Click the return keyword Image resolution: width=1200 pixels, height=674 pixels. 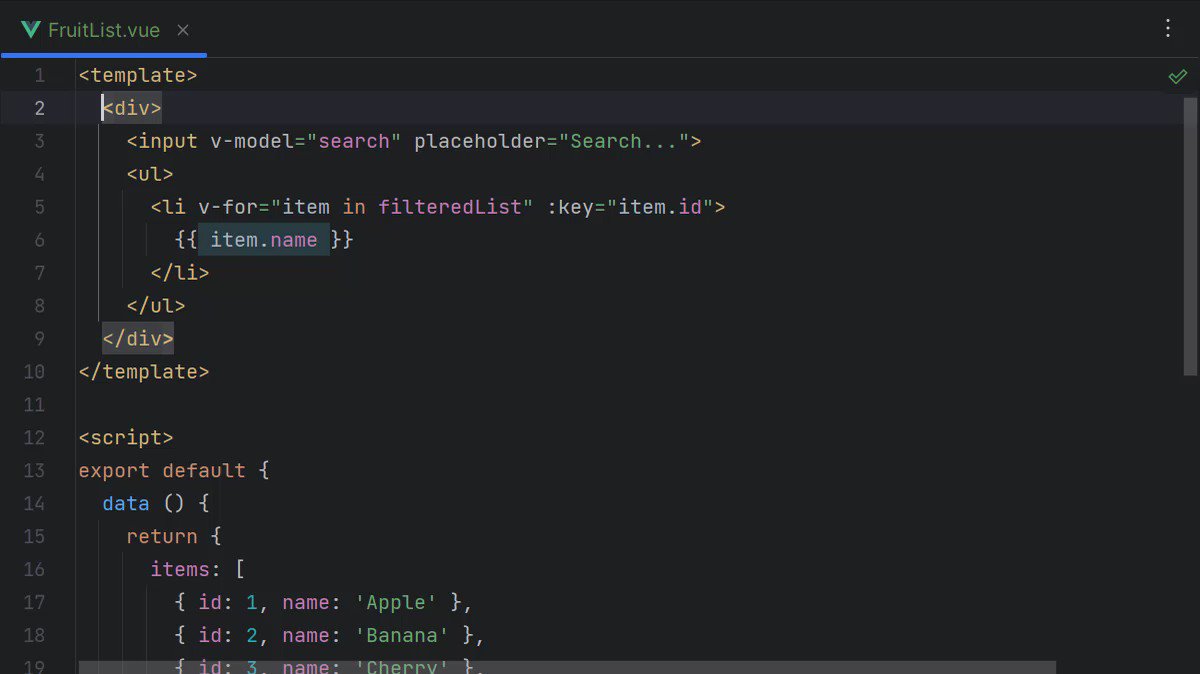162,537
